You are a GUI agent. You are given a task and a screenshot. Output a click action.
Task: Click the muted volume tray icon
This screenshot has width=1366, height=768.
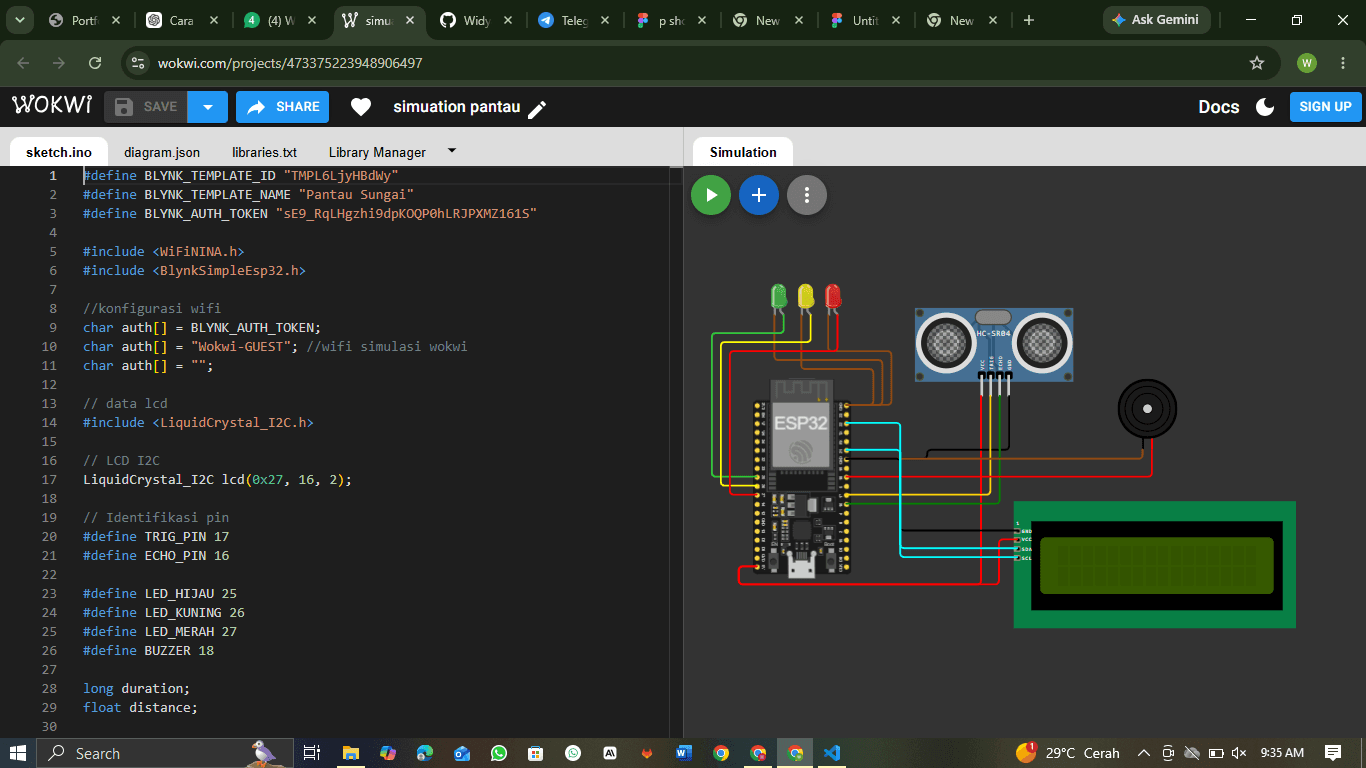[x=1239, y=753]
